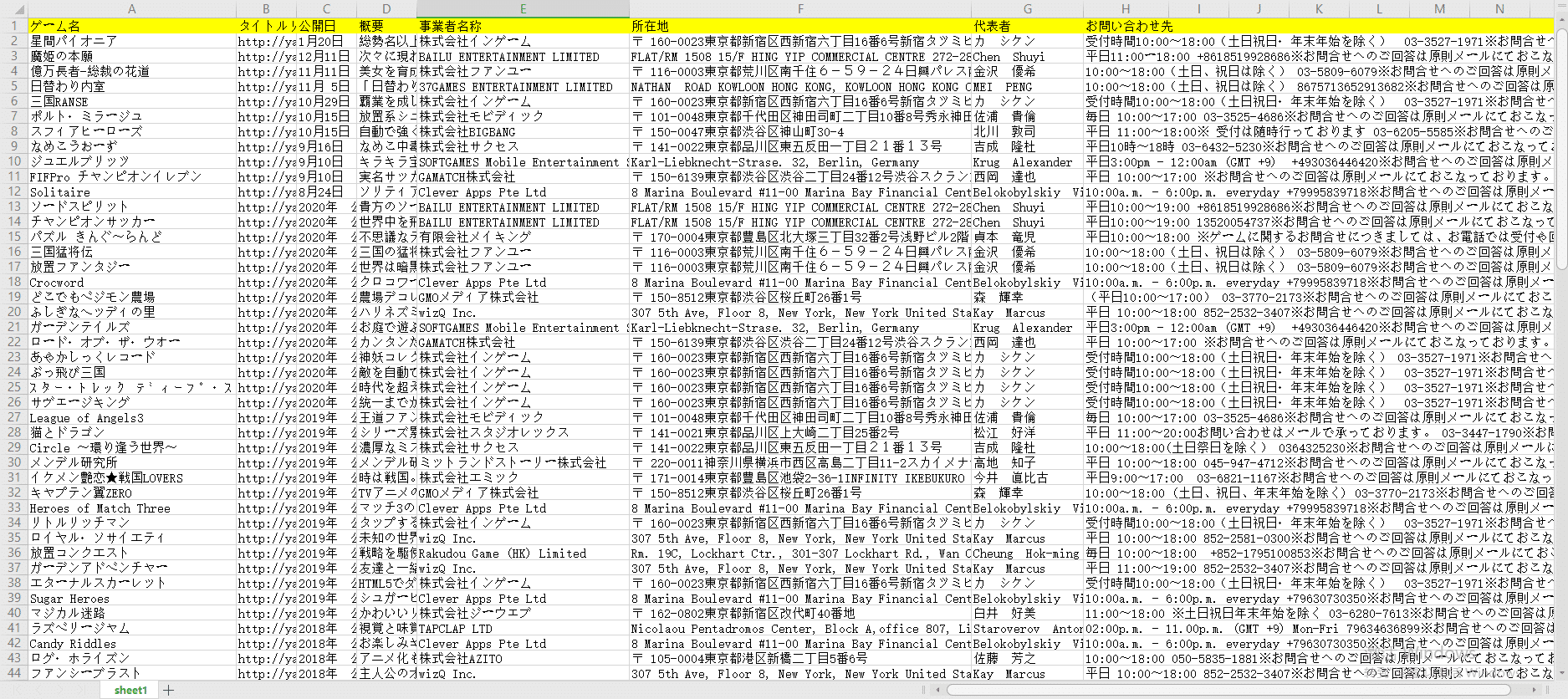Select row 1 header
1568x699 pixels.
point(13,26)
